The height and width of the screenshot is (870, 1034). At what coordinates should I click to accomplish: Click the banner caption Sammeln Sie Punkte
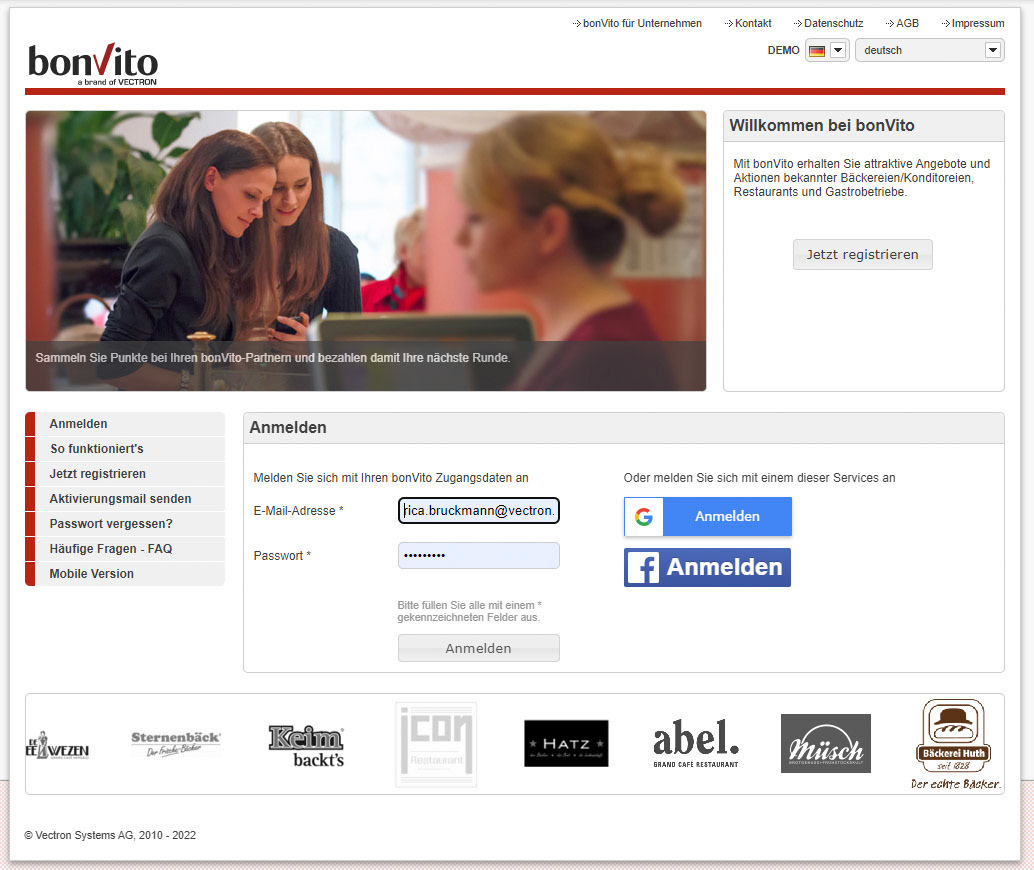(272, 357)
